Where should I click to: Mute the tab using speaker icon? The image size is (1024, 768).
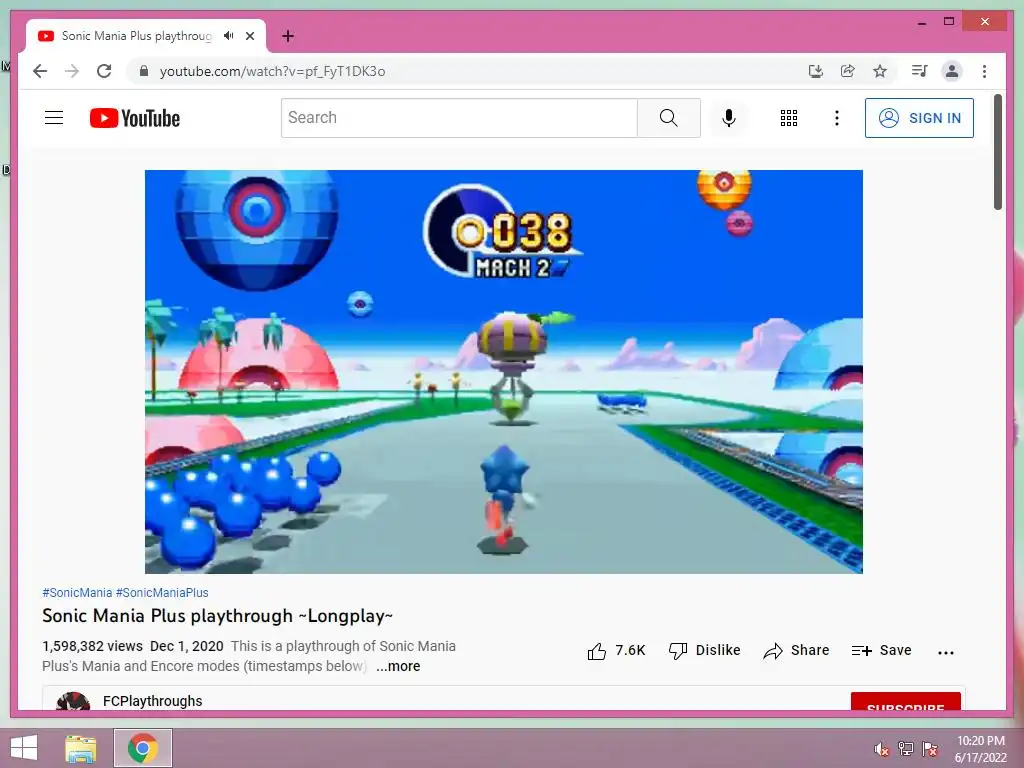click(x=228, y=36)
